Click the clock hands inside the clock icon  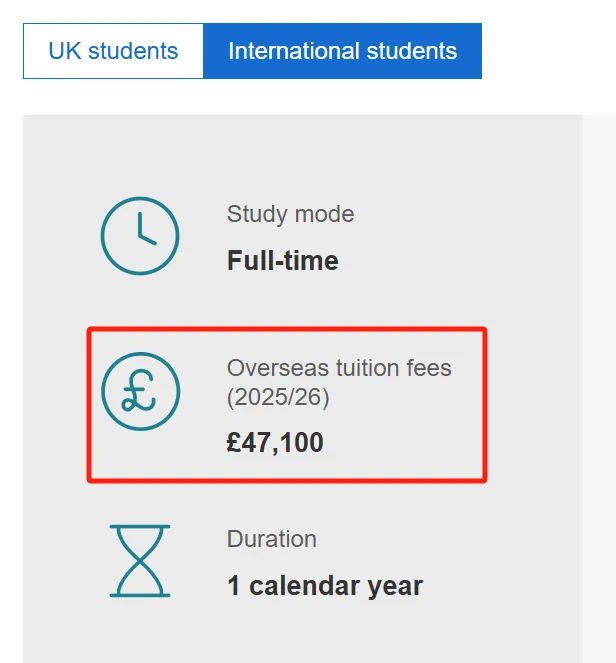tap(144, 232)
